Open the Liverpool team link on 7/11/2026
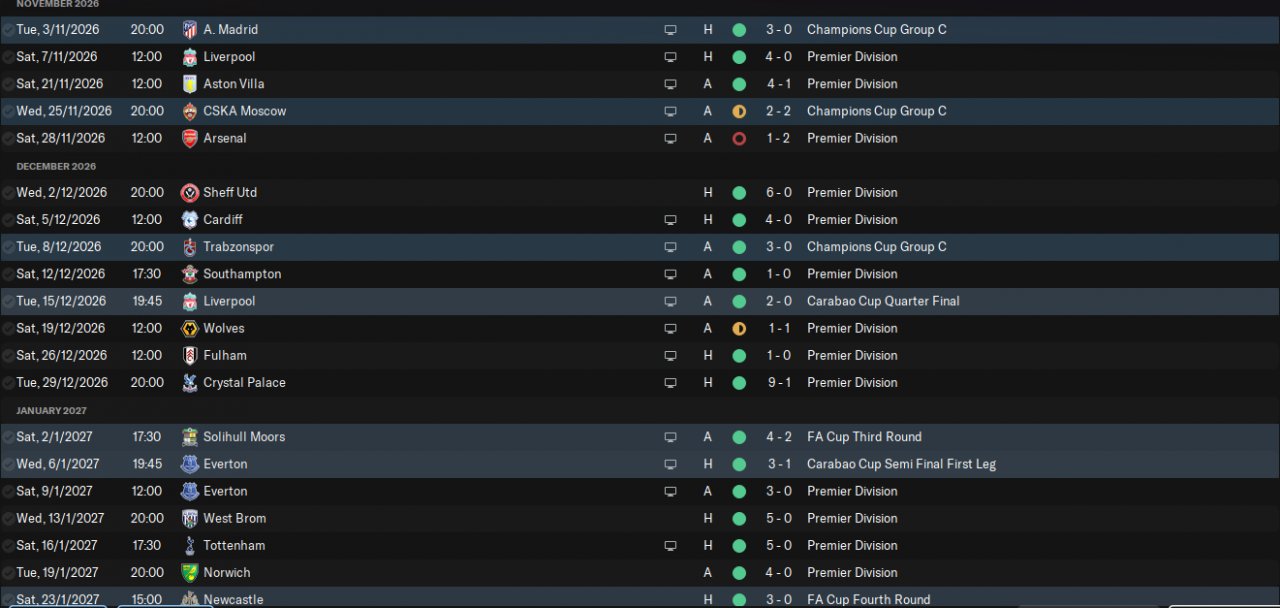Screen dimensions: 1280x608 229,57
